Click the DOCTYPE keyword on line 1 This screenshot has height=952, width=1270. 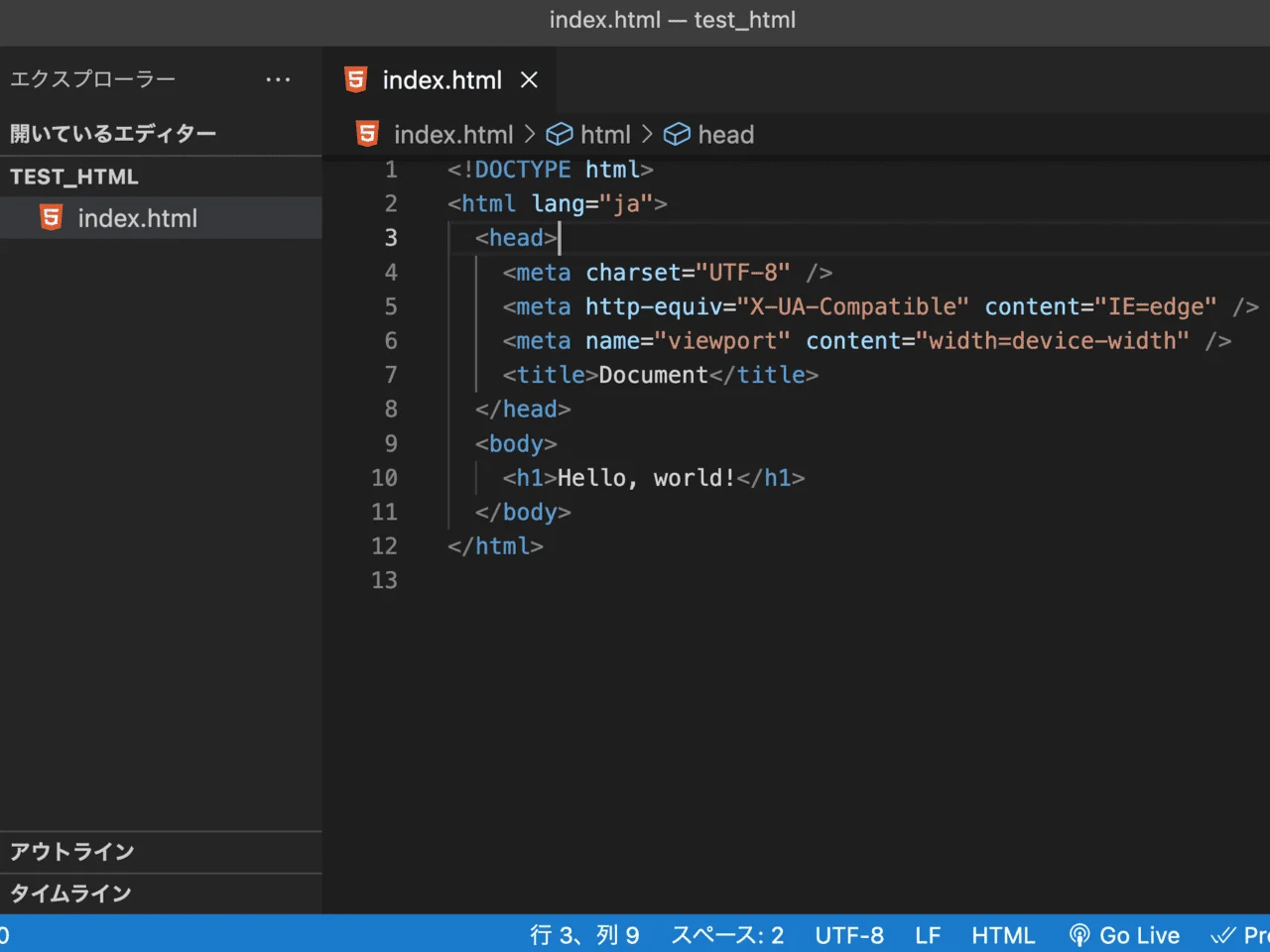coord(523,170)
